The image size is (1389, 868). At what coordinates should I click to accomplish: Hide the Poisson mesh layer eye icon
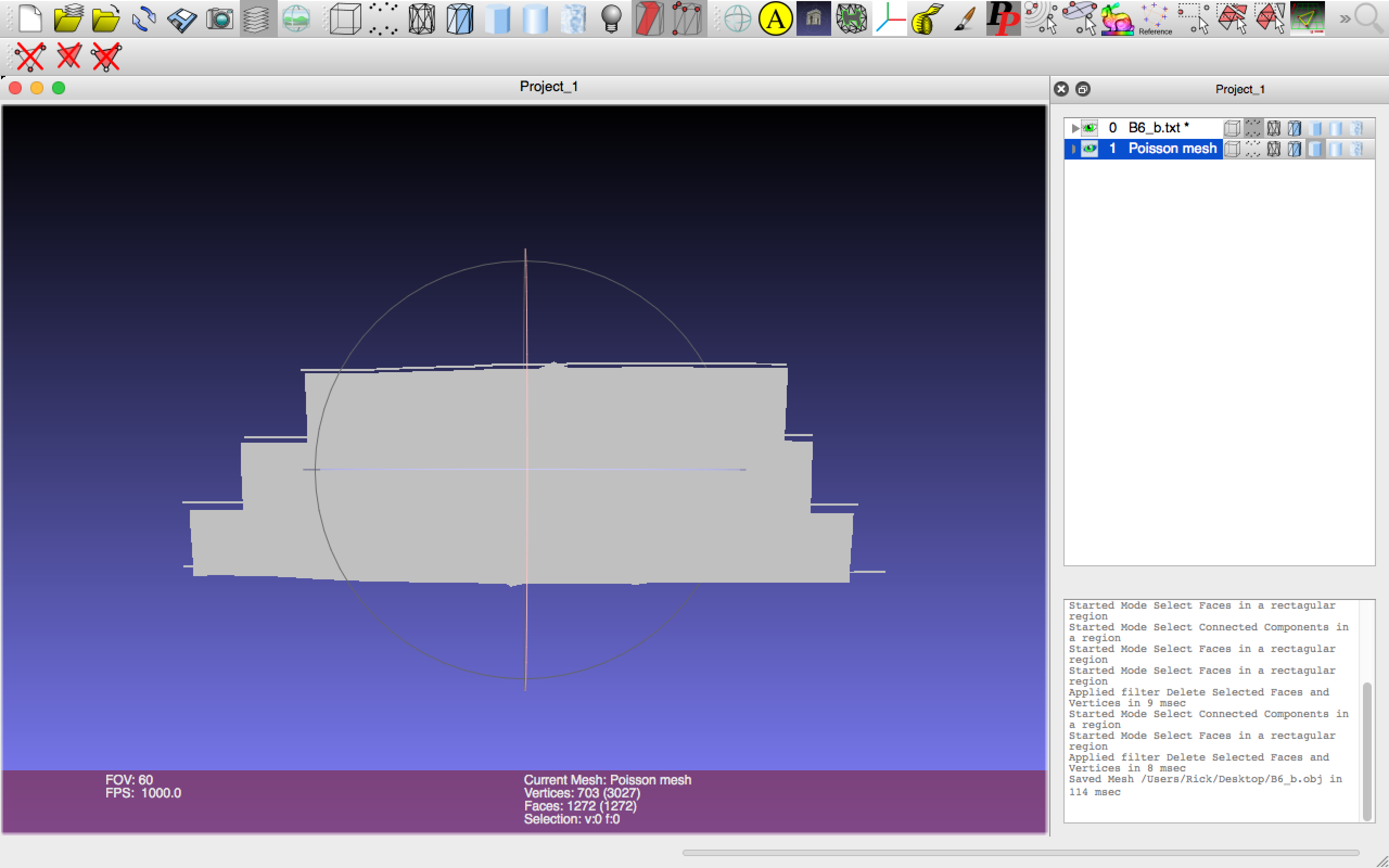pos(1089,149)
